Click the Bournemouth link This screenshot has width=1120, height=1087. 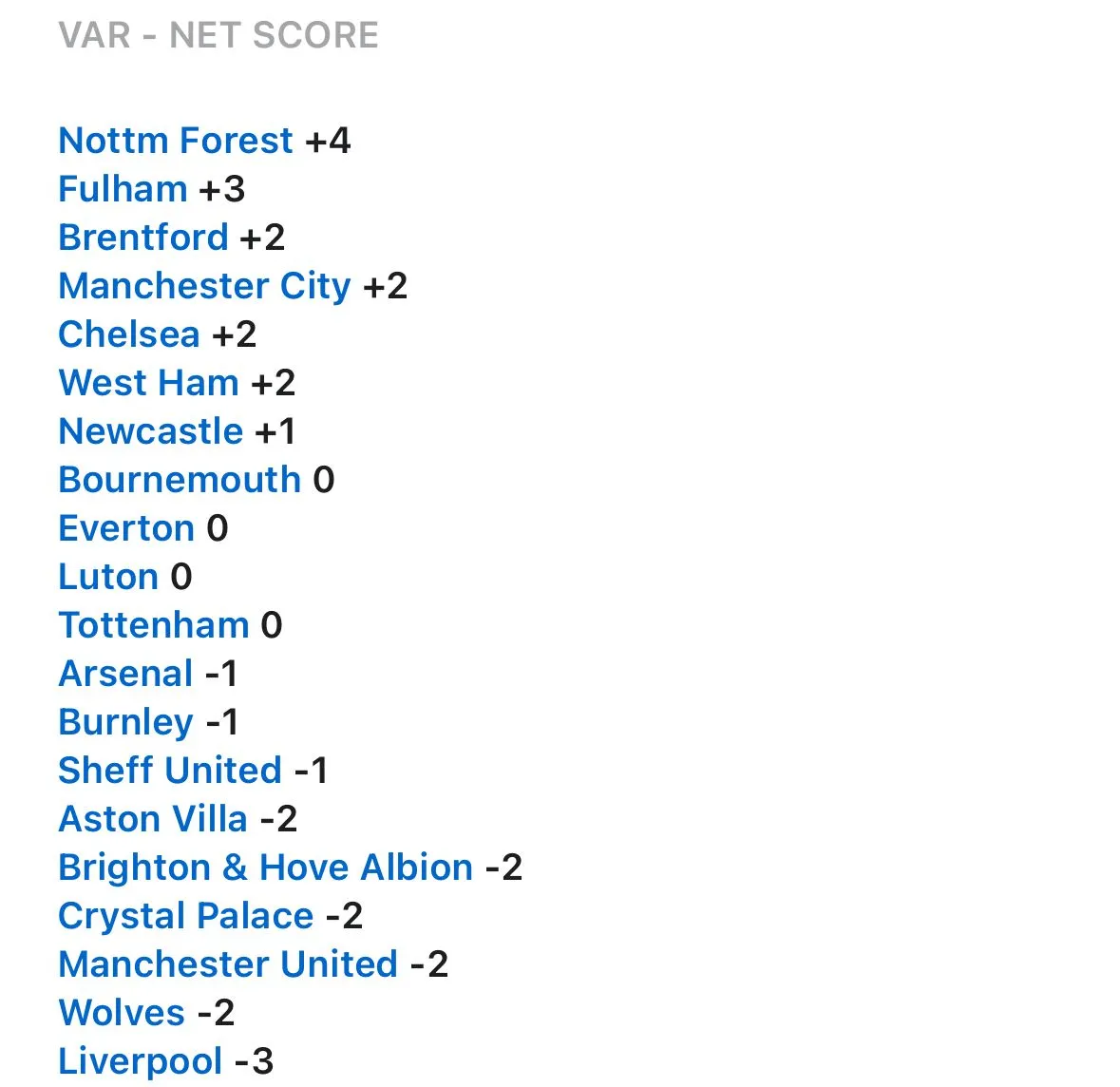(180, 480)
